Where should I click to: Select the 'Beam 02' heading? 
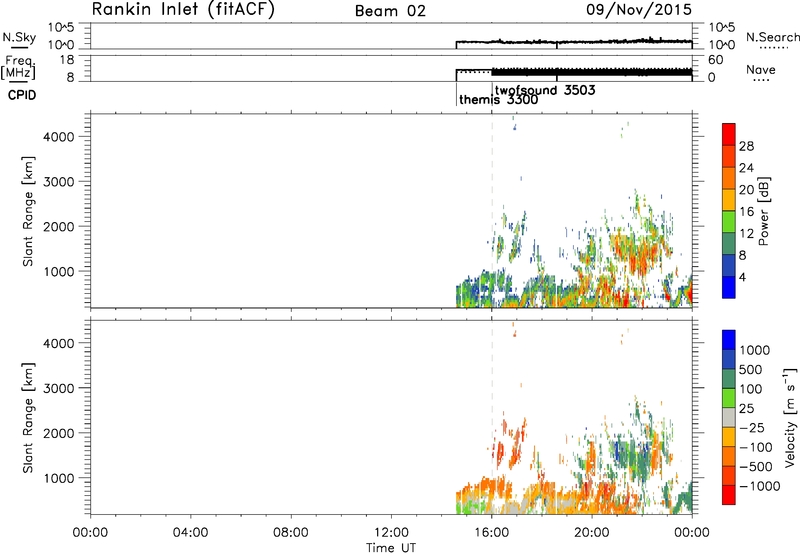click(x=390, y=11)
